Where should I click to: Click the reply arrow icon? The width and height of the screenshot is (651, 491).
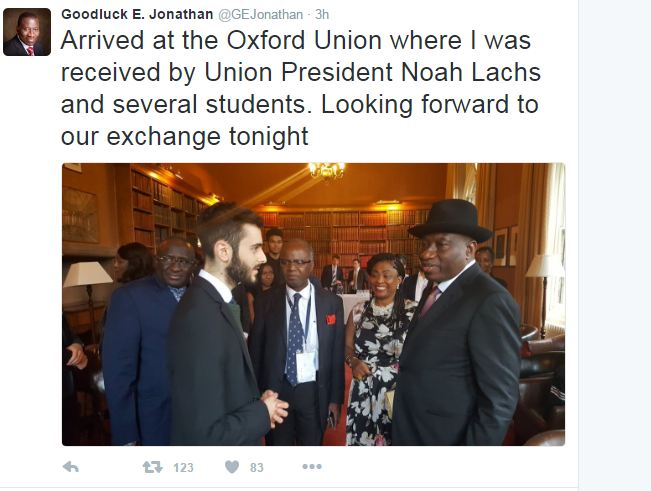(x=71, y=467)
